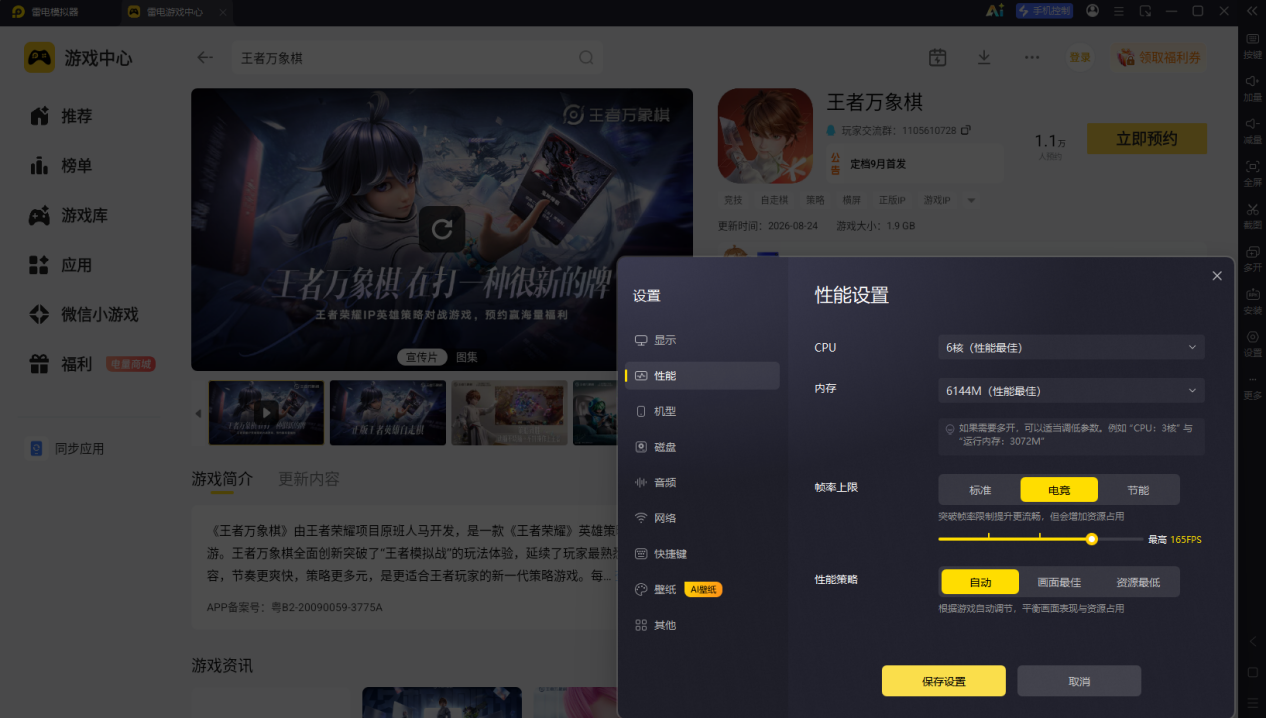Click the Android back triangle at bottom right

point(1252,640)
